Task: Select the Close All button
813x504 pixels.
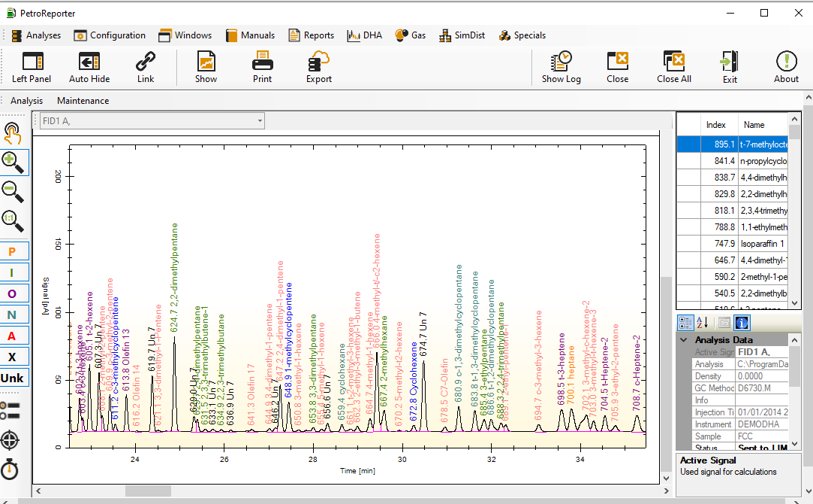Action: 674,66
